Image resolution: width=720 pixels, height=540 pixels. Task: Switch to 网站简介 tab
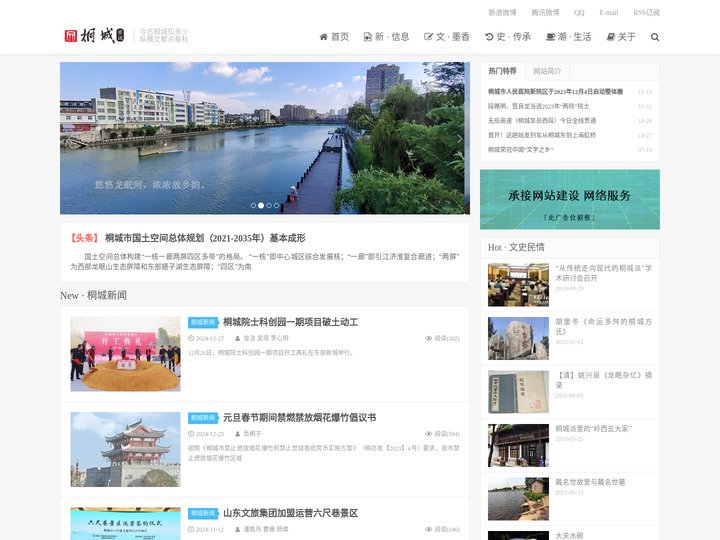click(547, 71)
